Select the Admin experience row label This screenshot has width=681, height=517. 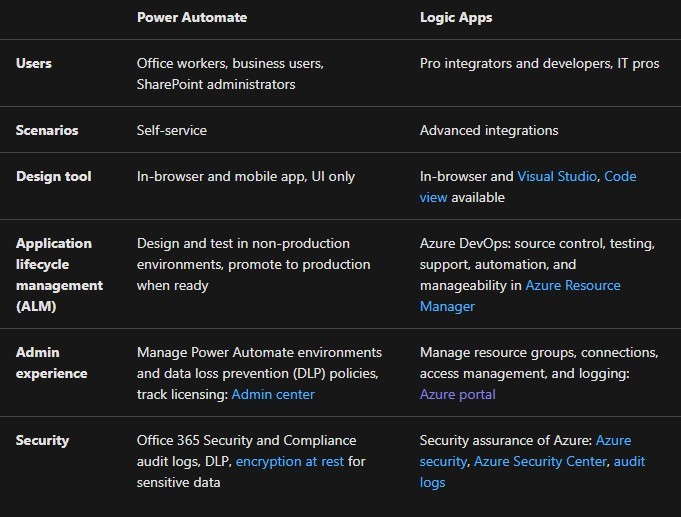coord(52,363)
